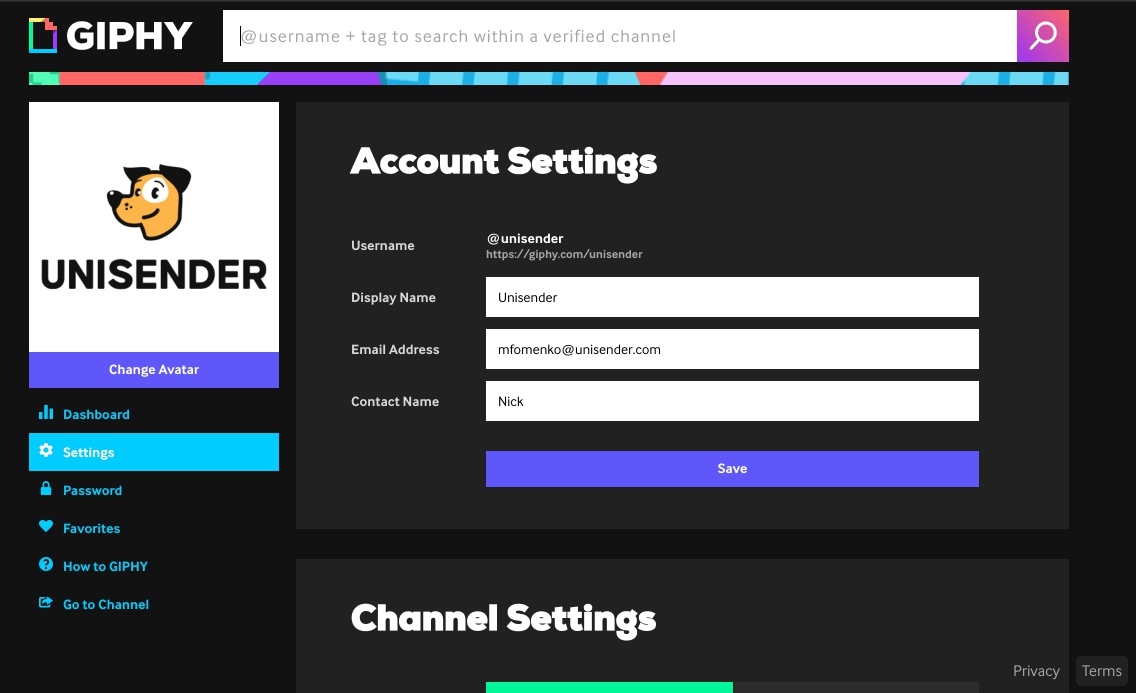The image size is (1136, 693).
Task: Click the How to GIPHY question icon
Action: 46,564
